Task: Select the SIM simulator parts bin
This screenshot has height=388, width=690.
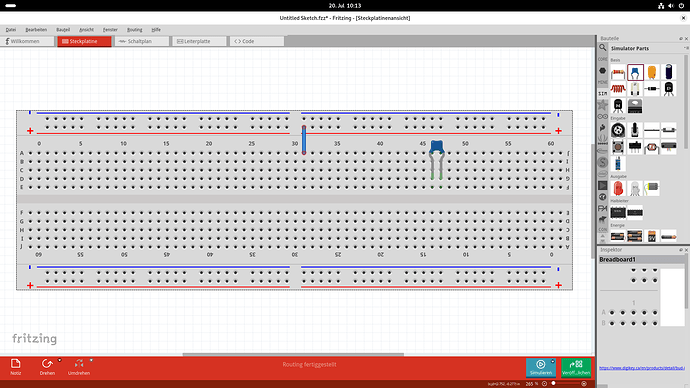Action: (602, 93)
